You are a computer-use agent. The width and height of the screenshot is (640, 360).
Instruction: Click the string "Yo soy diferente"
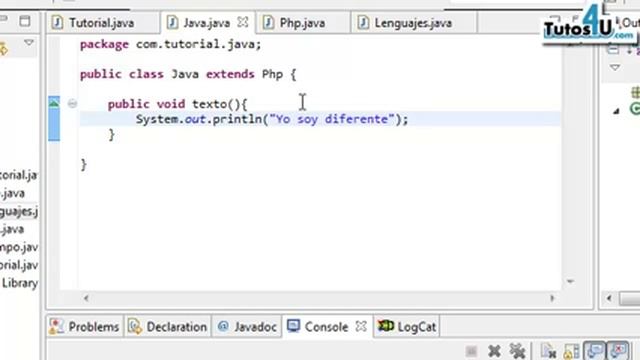click(x=332, y=119)
